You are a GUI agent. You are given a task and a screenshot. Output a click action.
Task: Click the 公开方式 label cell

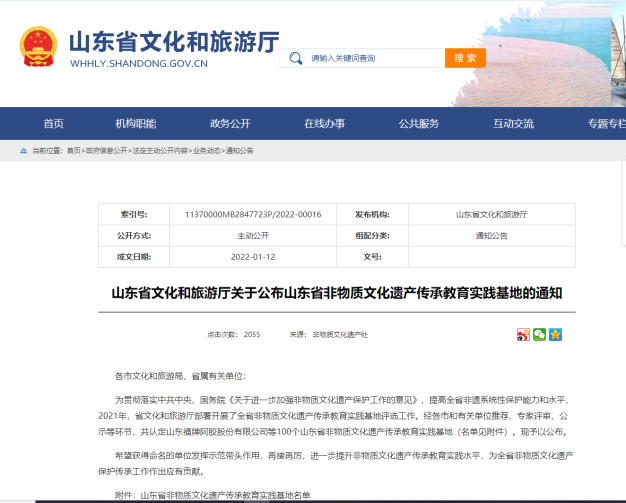click(134, 236)
